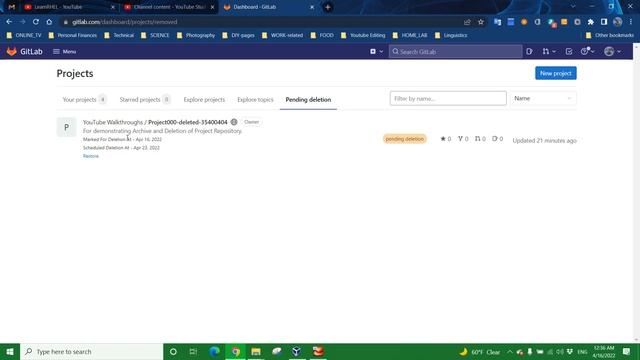Click the pending deletion badge
Viewport: 640px width, 360px height.
click(x=404, y=139)
